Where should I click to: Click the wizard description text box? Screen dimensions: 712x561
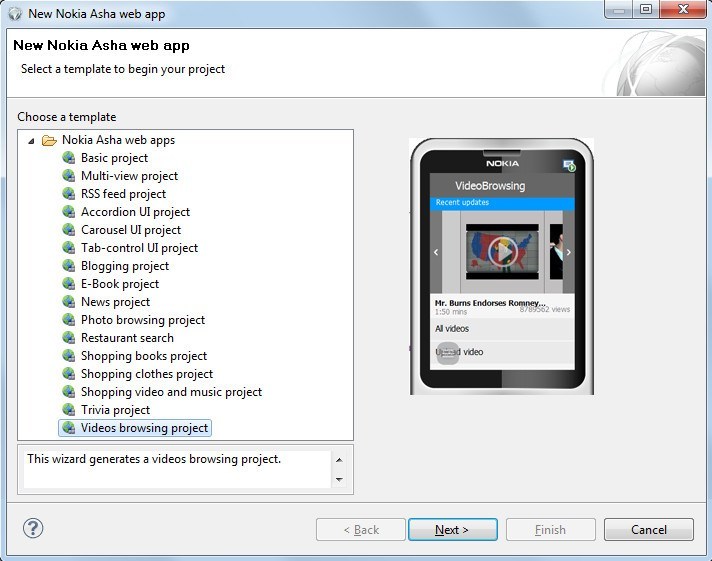tap(177, 469)
